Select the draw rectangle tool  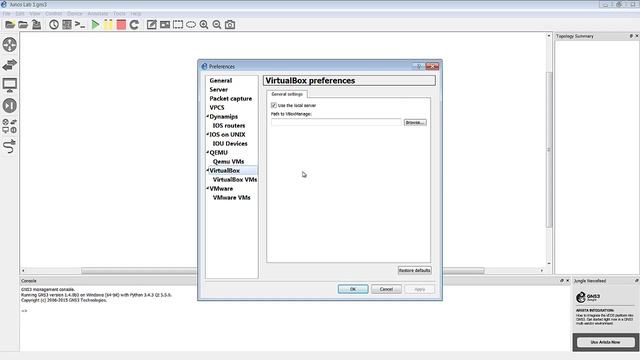click(178, 24)
